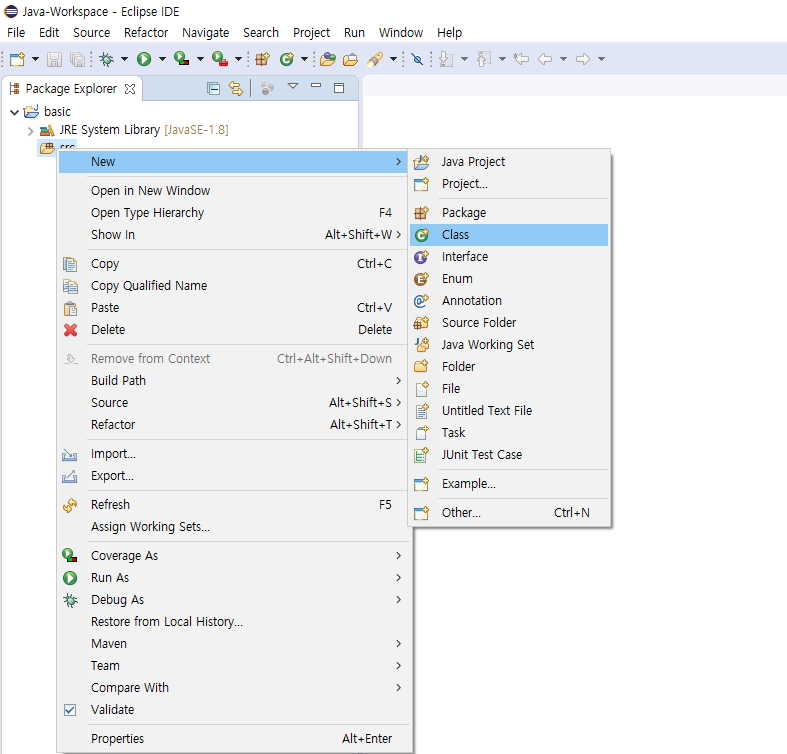The height and width of the screenshot is (754, 787).
Task: Click the Next Annotation toolbar icon
Action: coord(446,59)
